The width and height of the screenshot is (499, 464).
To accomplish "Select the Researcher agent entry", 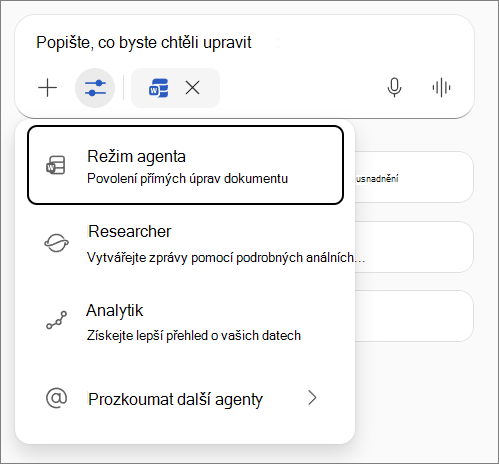I will point(185,244).
